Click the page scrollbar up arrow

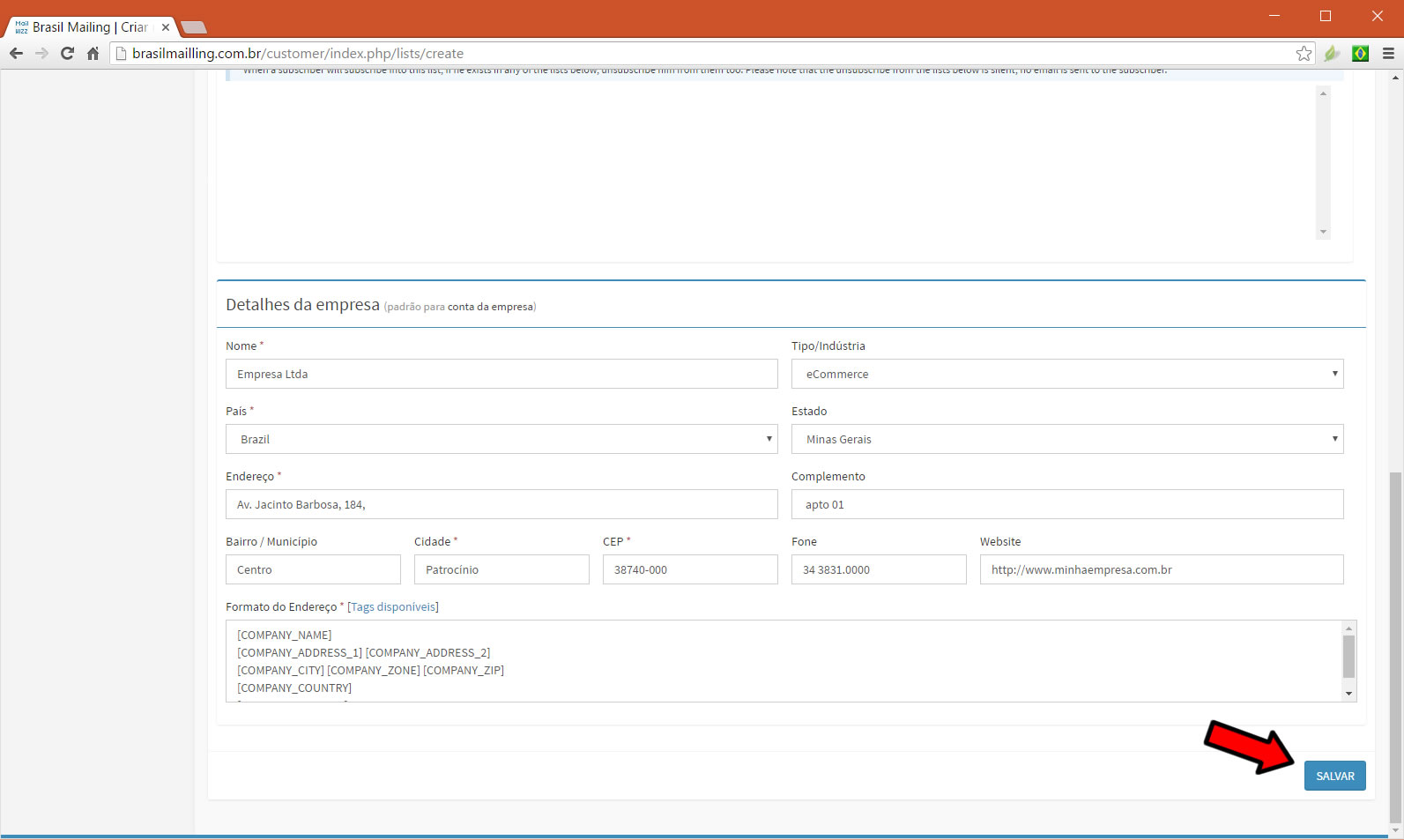pyautogui.click(x=1395, y=78)
